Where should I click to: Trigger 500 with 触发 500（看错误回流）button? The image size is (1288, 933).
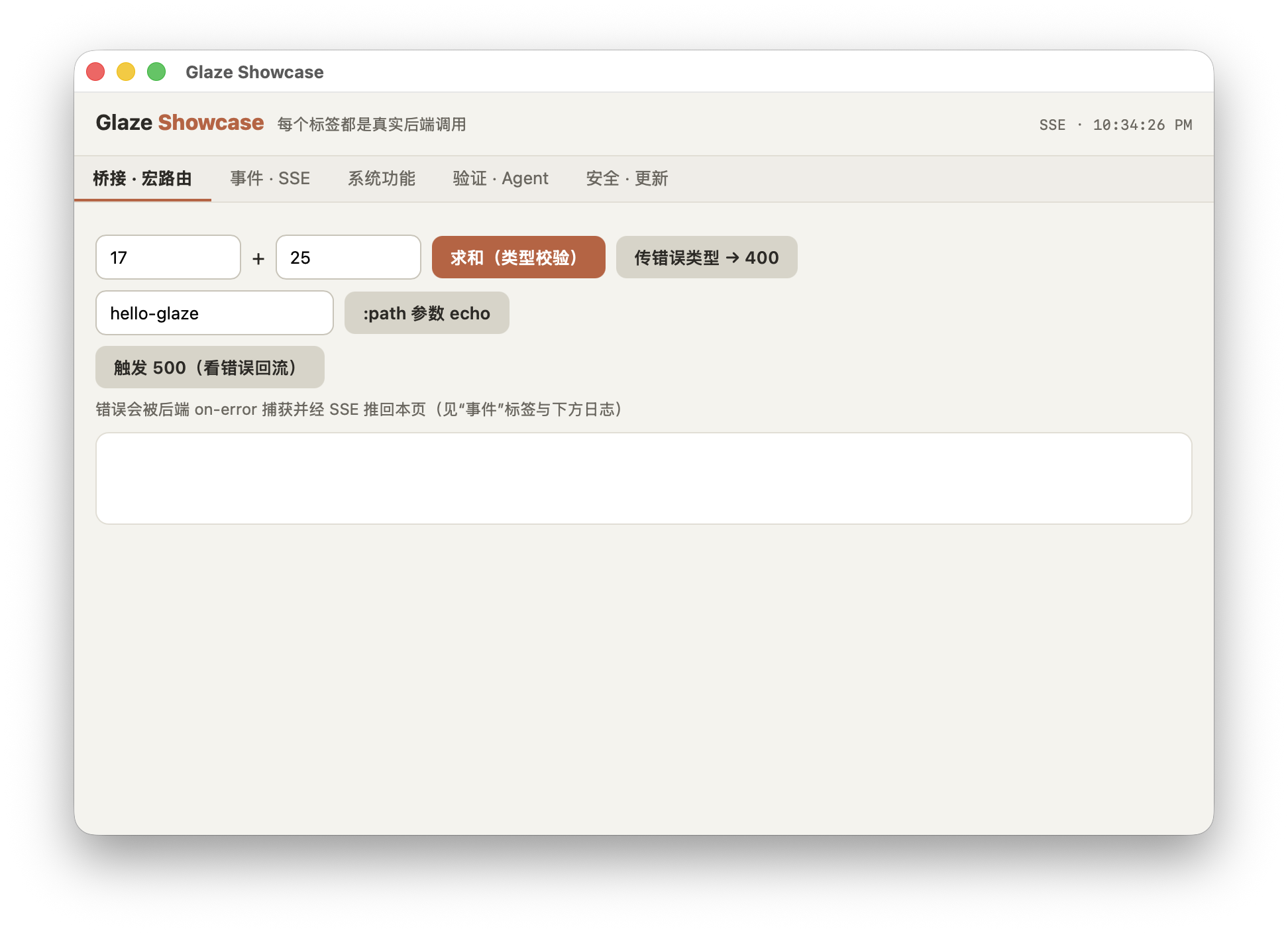(x=210, y=367)
